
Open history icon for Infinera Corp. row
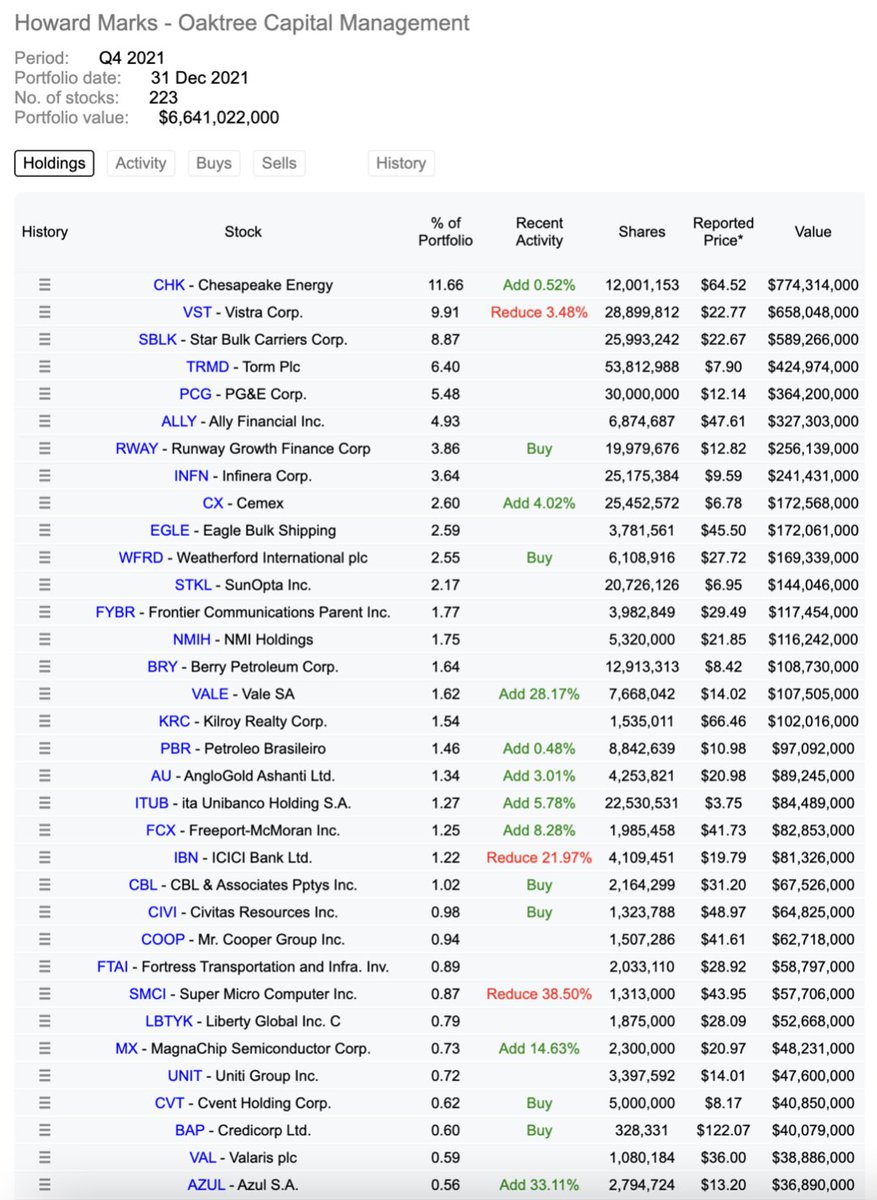pyautogui.click(x=44, y=476)
